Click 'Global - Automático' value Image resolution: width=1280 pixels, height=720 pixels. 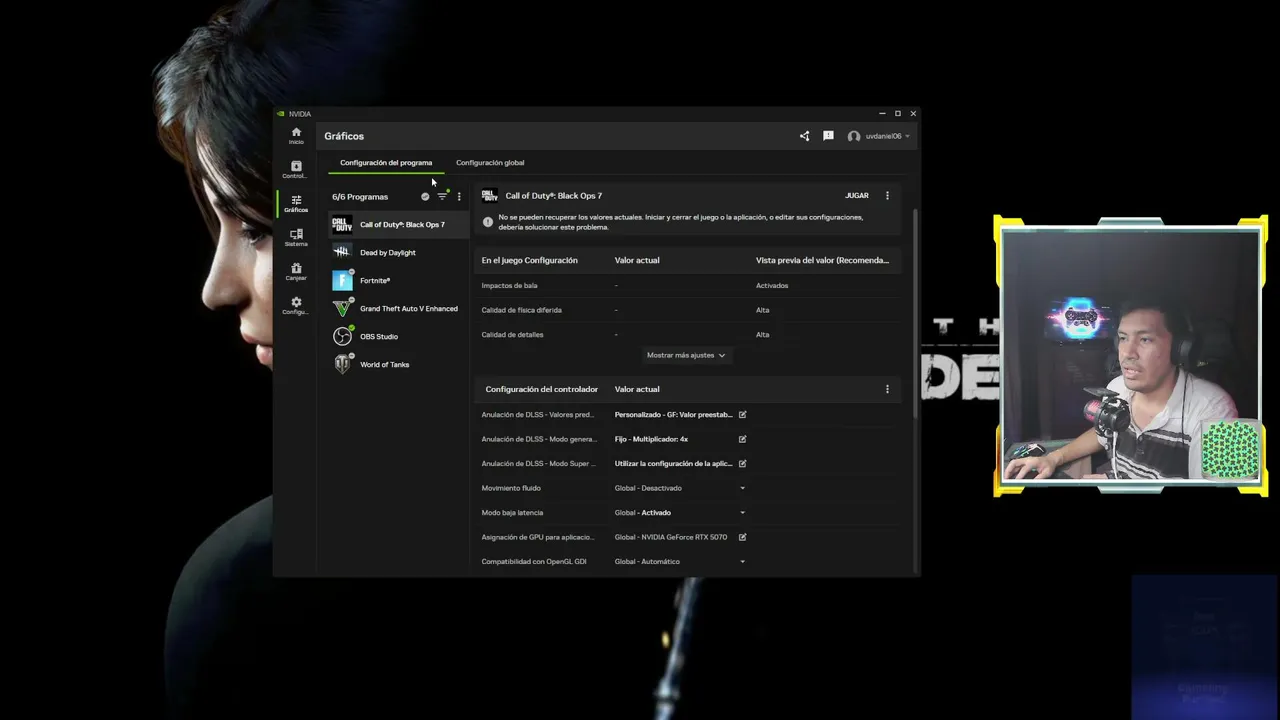click(647, 562)
